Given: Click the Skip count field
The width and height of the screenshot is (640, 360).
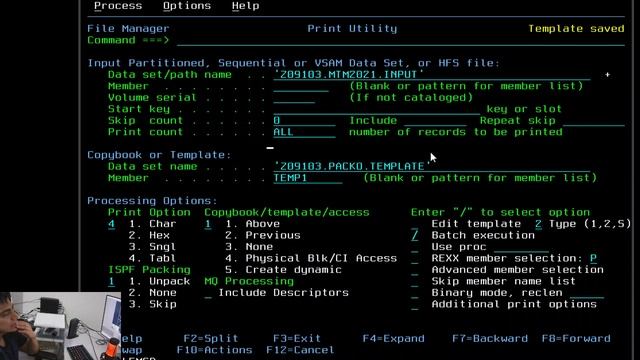Looking at the screenshot, I should pyautogui.click(x=304, y=120).
